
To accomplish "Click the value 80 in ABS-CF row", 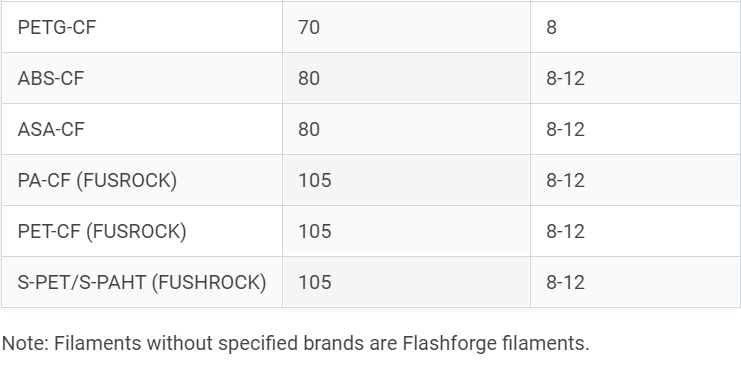I will pyautogui.click(x=309, y=78).
